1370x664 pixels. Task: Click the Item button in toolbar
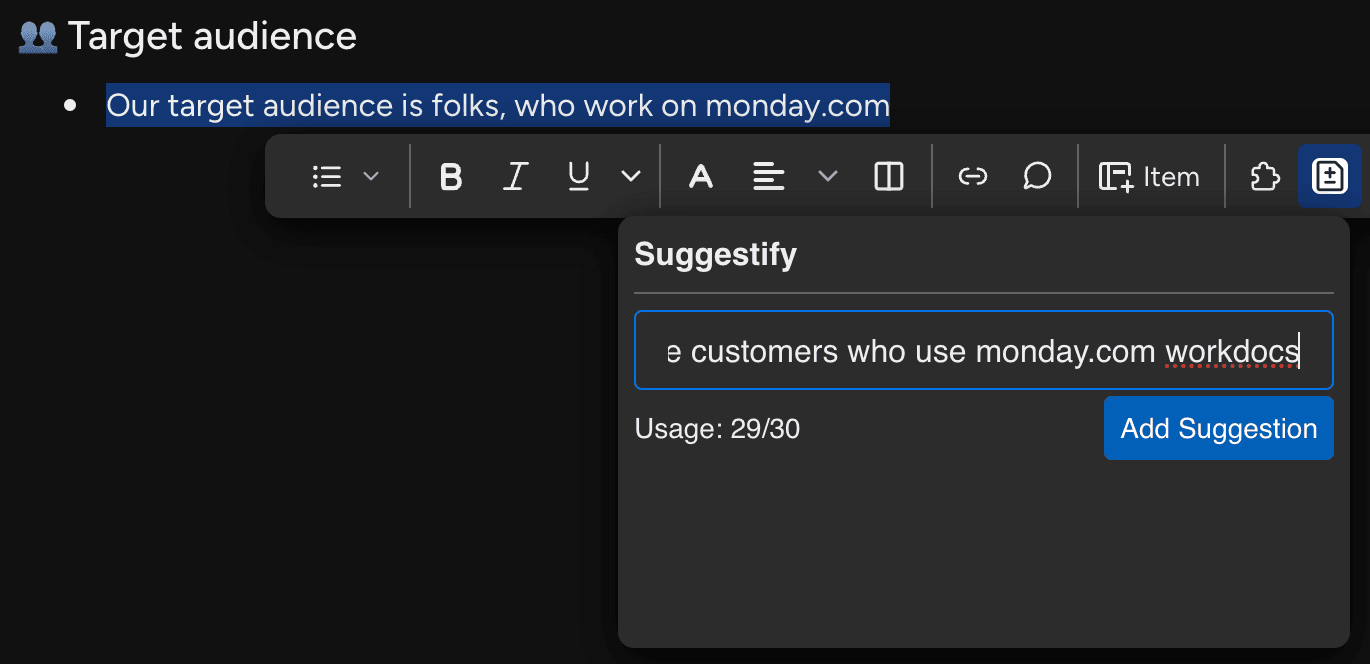coord(1149,177)
